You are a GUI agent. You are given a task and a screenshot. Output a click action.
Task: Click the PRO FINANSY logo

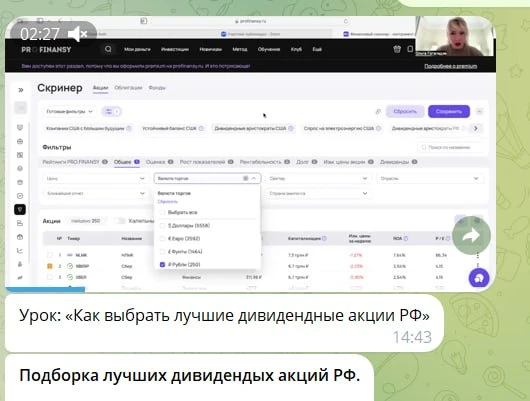(x=46, y=50)
